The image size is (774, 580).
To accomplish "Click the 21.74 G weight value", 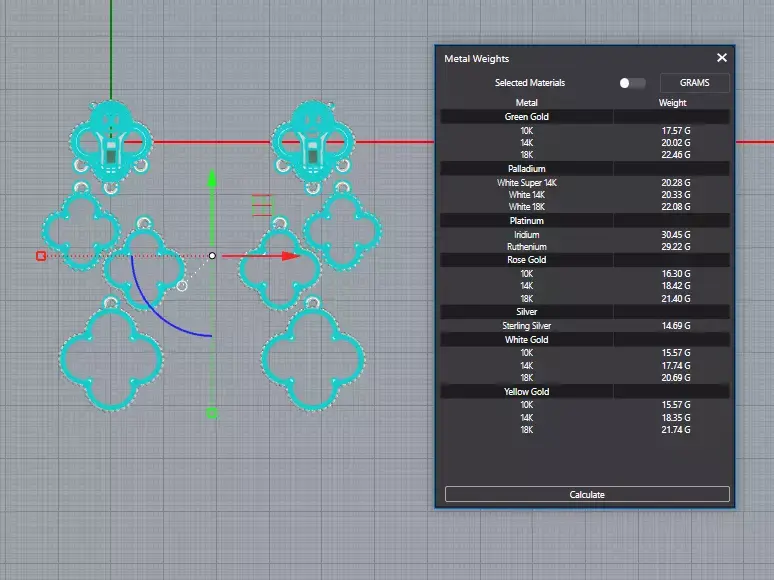I will pos(676,429).
